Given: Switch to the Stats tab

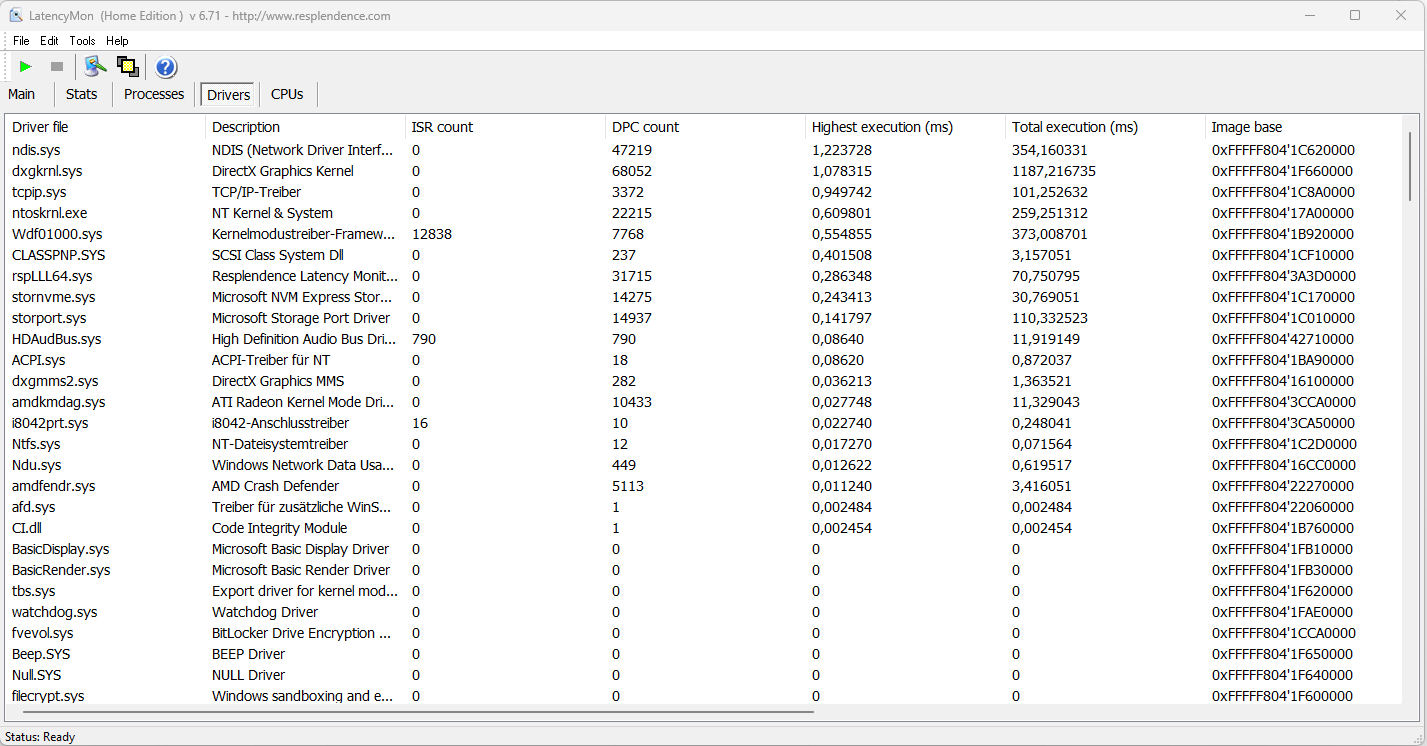Looking at the screenshot, I should 82,94.
